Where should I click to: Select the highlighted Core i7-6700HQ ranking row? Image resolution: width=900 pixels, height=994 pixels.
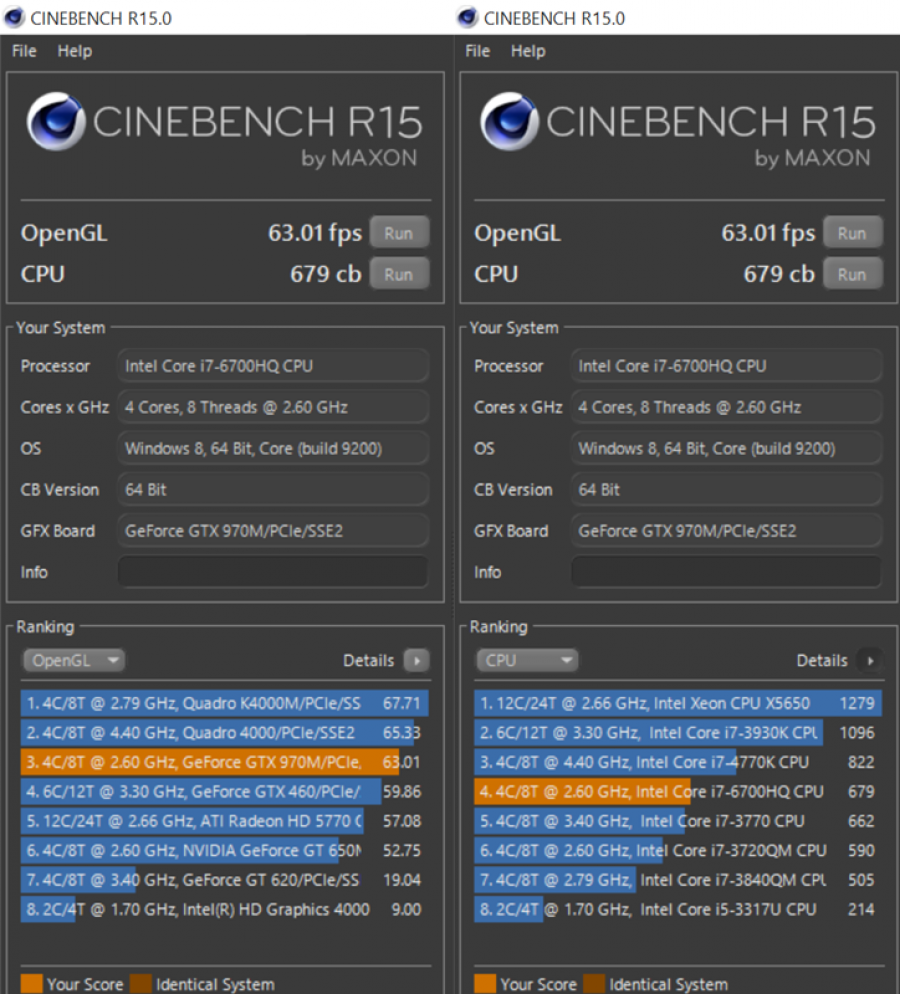pos(678,791)
